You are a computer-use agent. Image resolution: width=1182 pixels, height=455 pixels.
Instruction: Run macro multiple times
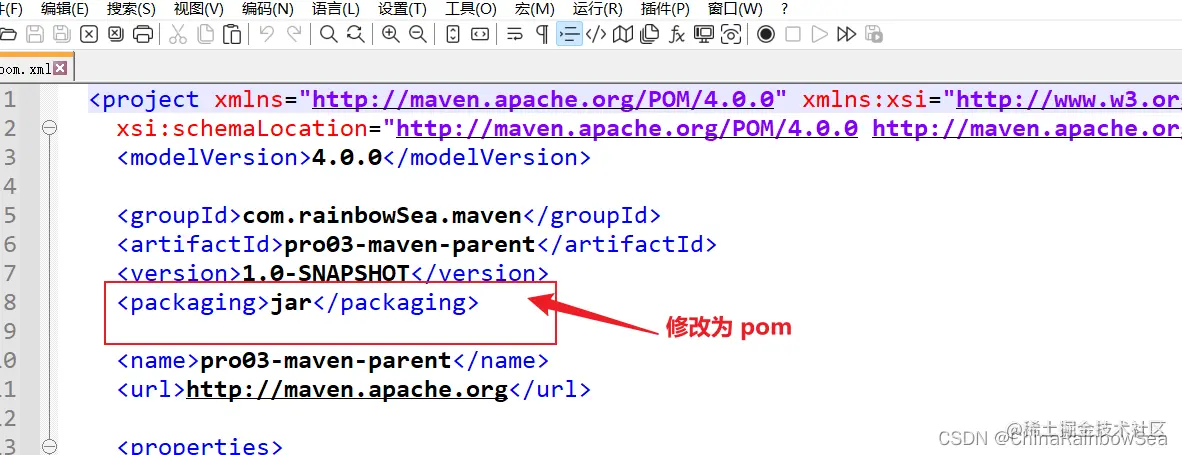pyautogui.click(x=847, y=35)
